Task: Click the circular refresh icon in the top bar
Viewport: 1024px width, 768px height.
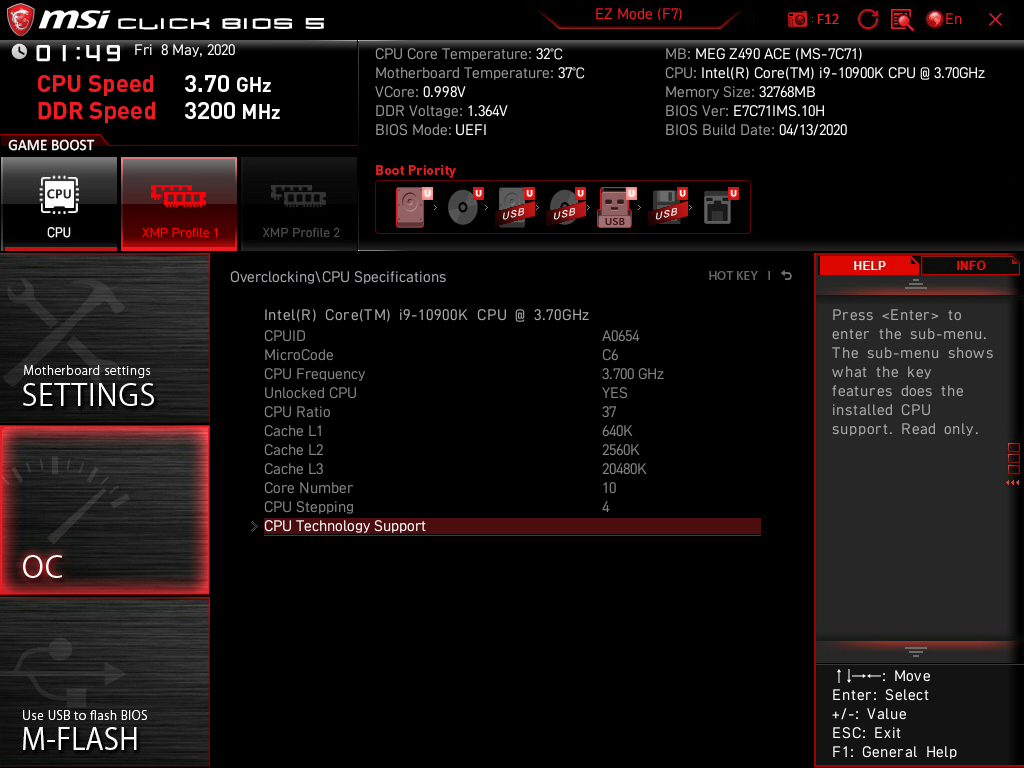Action: [867, 20]
